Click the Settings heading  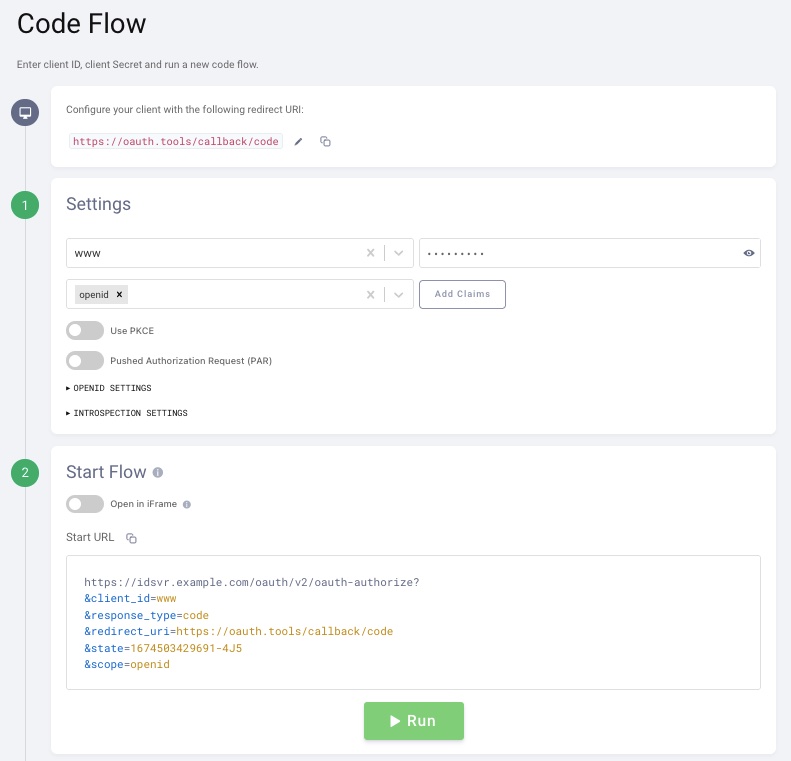98,204
